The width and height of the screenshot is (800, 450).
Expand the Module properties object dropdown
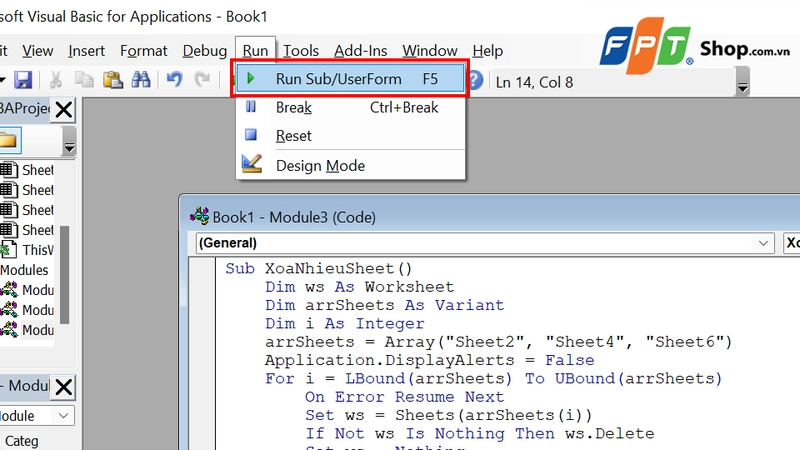tap(63, 416)
